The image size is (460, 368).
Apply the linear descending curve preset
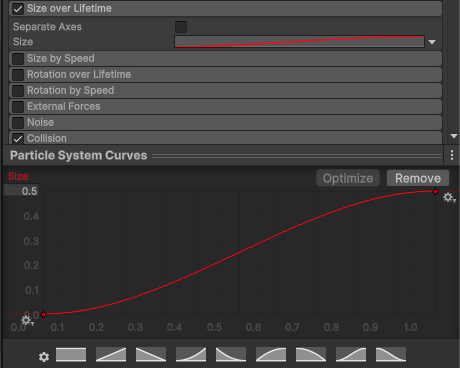151,355
